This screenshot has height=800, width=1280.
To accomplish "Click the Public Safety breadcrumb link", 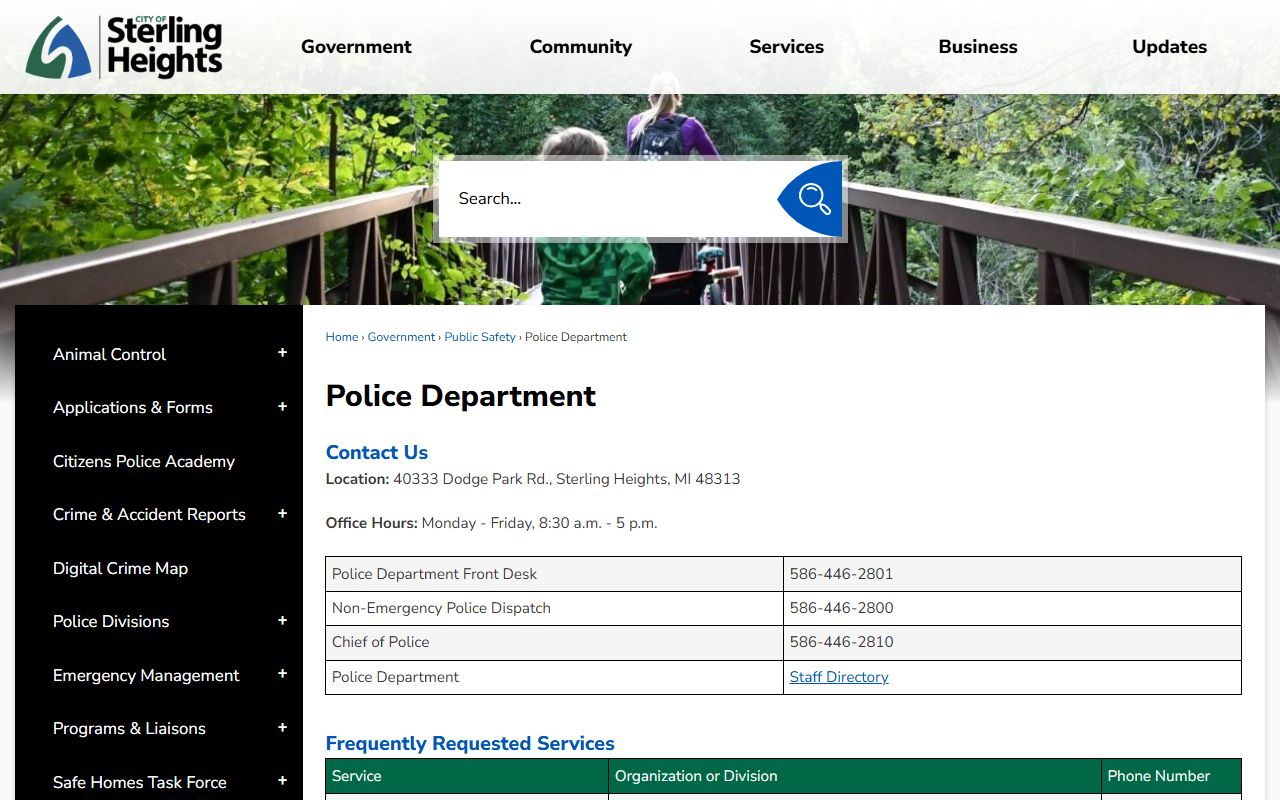I will (480, 337).
